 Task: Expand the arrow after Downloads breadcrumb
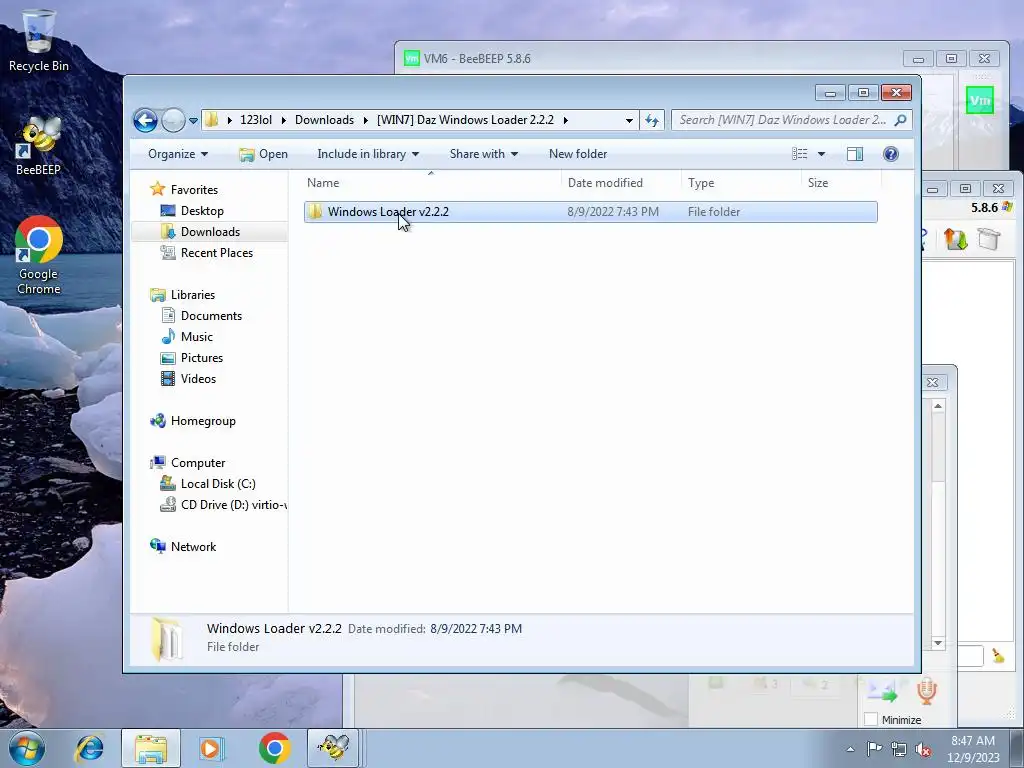(366, 120)
